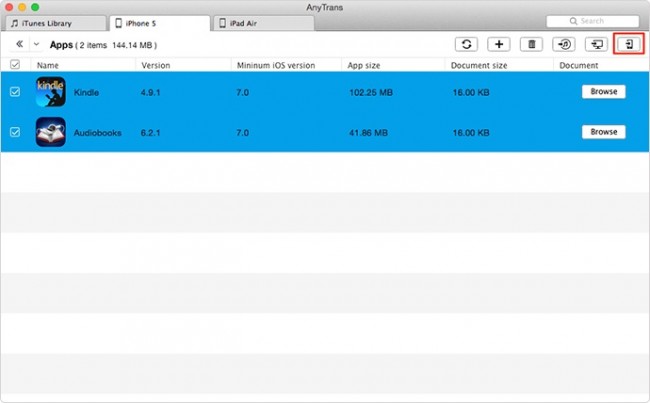The height and width of the screenshot is (403, 650).
Task: Click the Send to computer icon
Action: point(596,44)
